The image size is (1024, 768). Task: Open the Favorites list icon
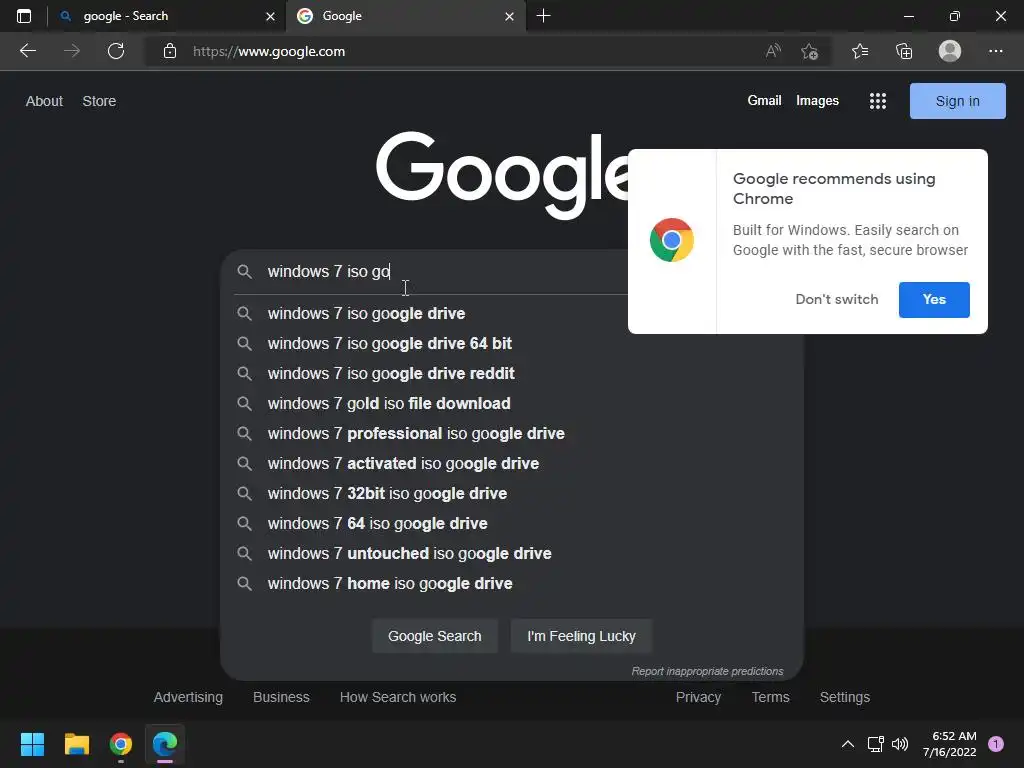tap(860, 51)
